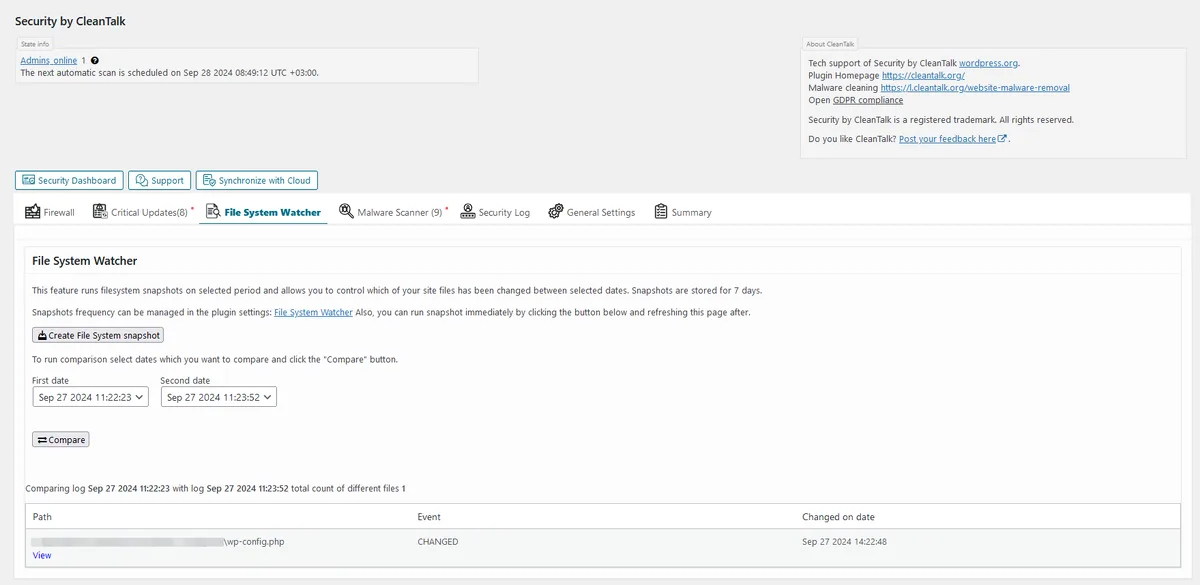Screen dimensions: 1200x585
Task: Click the Security Log person icon
Action: tap(467, 211)
